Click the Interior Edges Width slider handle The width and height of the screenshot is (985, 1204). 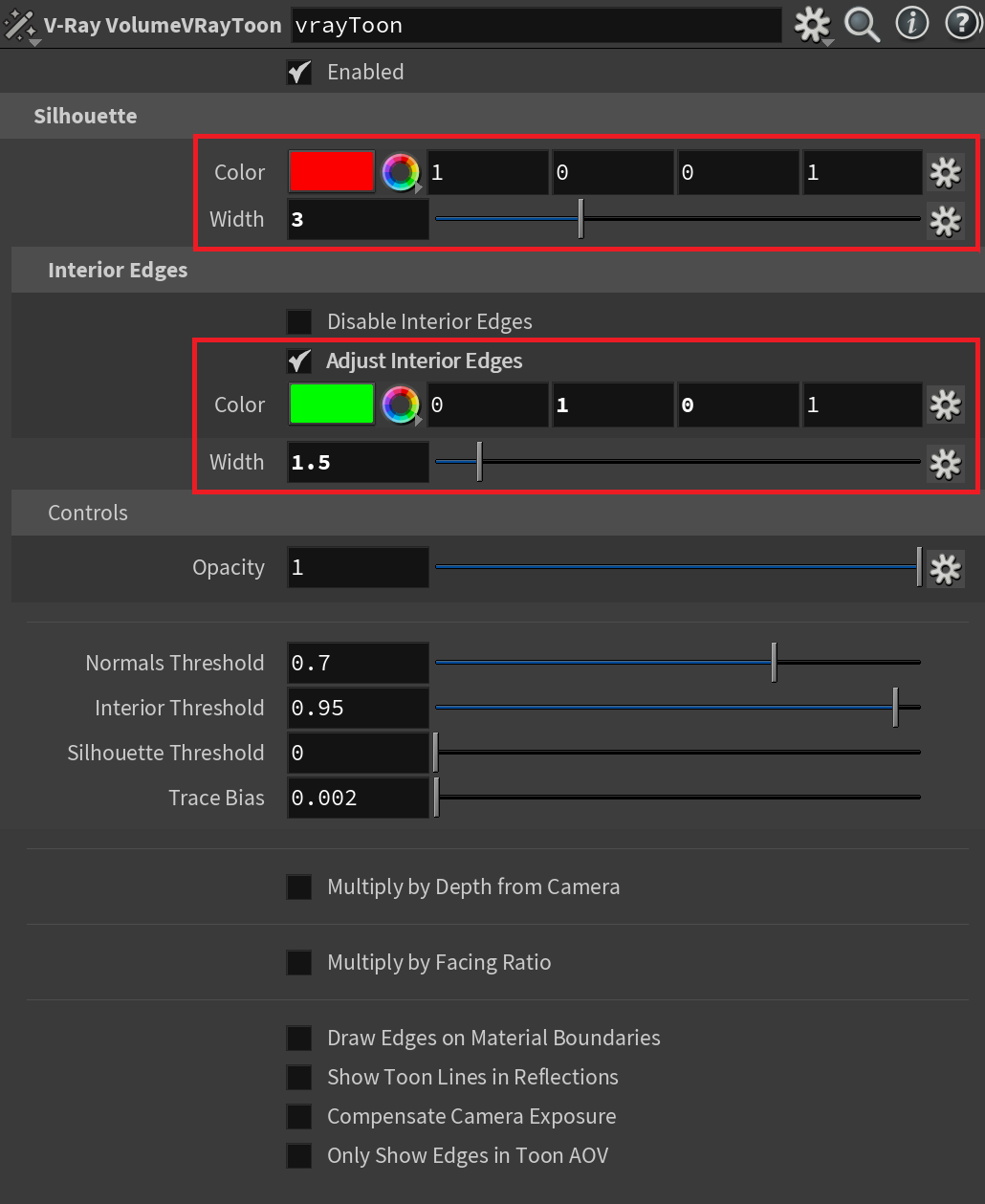479,462
